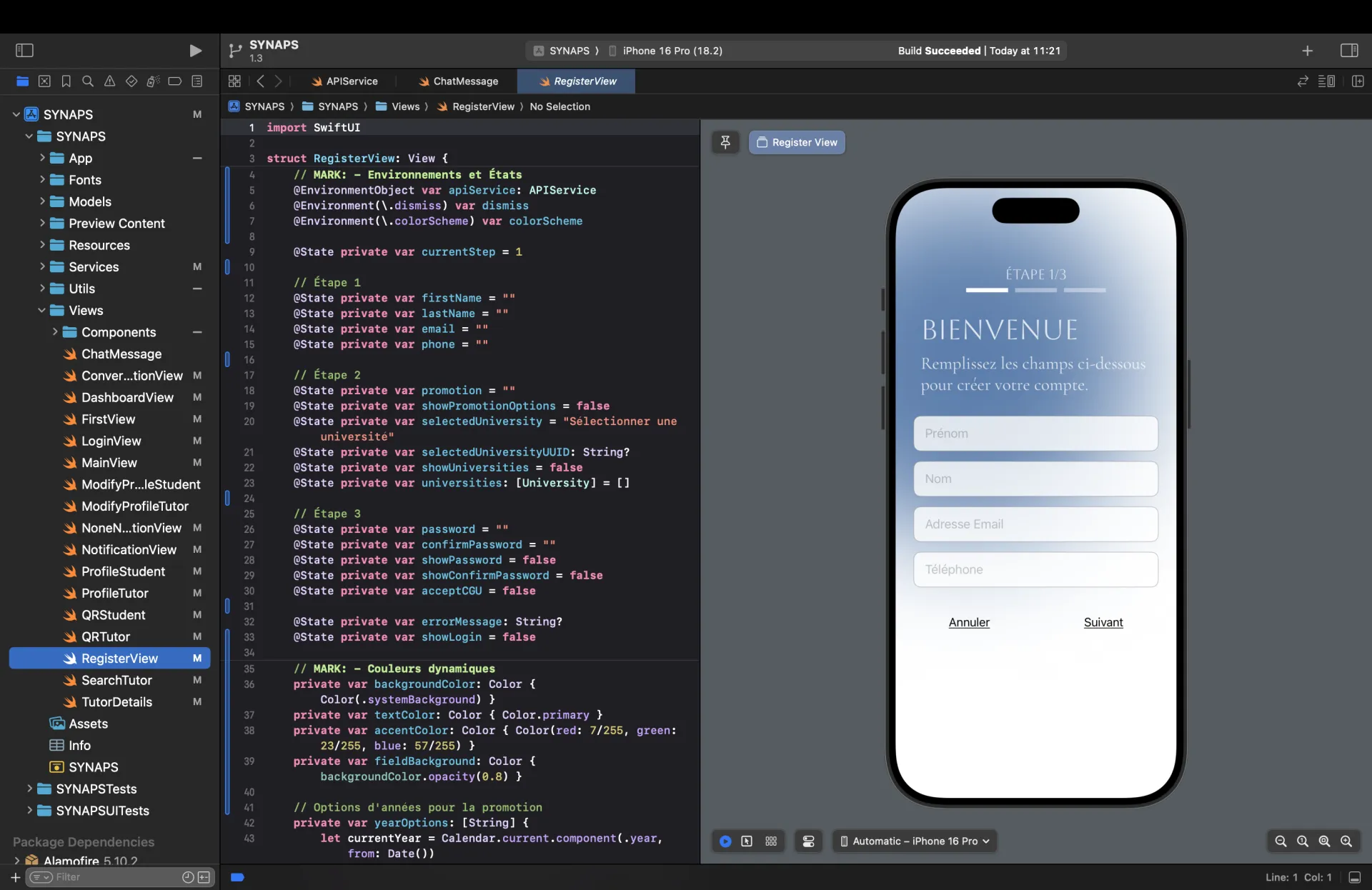Open the debug navigator icon
The width and height of the screenshot is (1372, 890).
click(153, 81)
